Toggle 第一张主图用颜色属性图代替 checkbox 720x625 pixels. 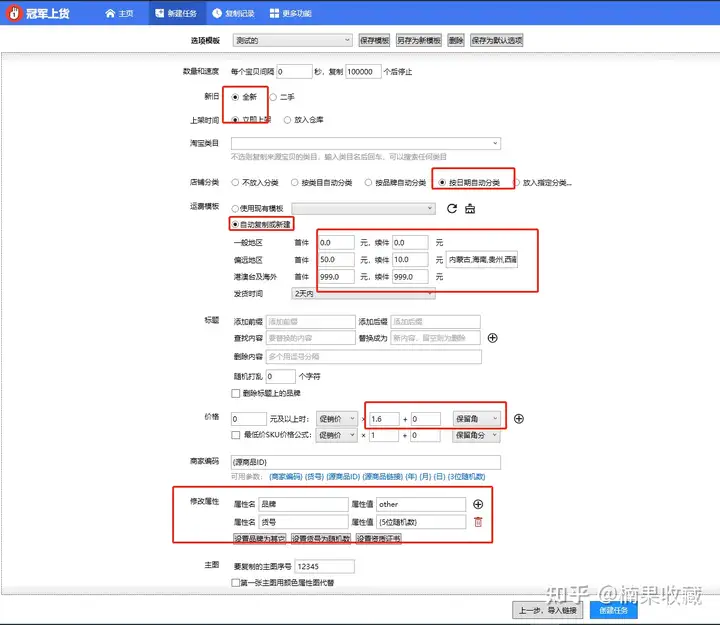(236, 583)
